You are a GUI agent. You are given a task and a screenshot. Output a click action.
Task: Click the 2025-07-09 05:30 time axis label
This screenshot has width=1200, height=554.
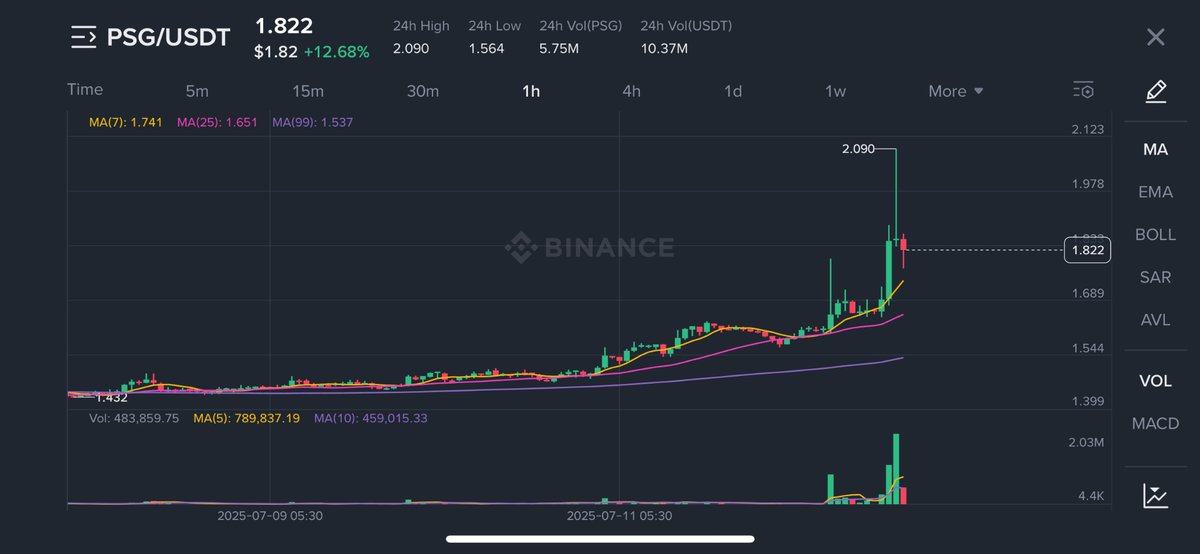pyautogui.click(x=270, y=516)
